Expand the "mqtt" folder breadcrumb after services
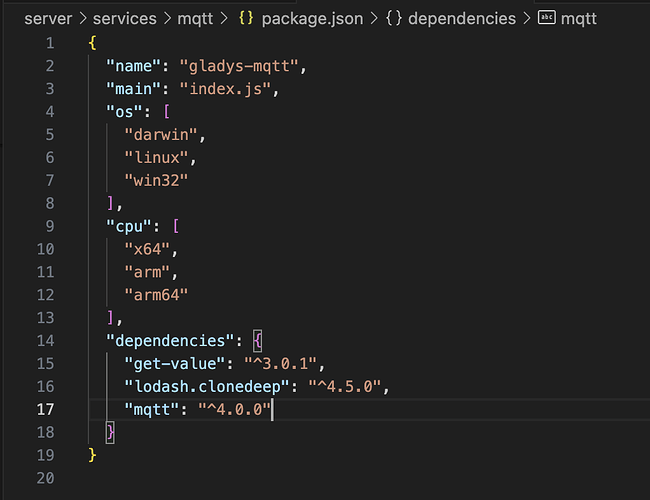The width and height of the screenshot is (650, 500). [x=201, y=18]
